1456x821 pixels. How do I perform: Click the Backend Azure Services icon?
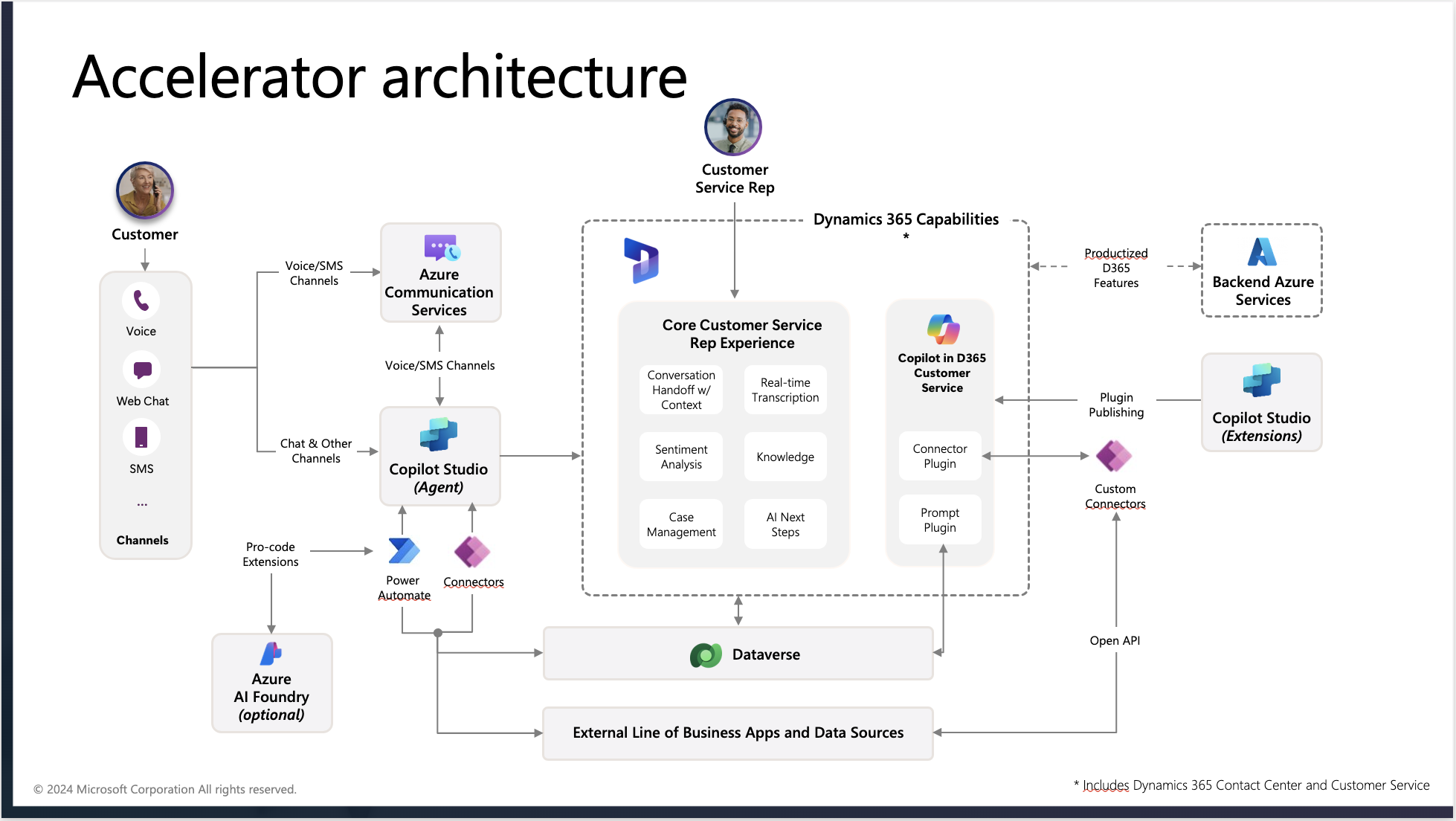pyautogui.click(x=1262, y=251)
